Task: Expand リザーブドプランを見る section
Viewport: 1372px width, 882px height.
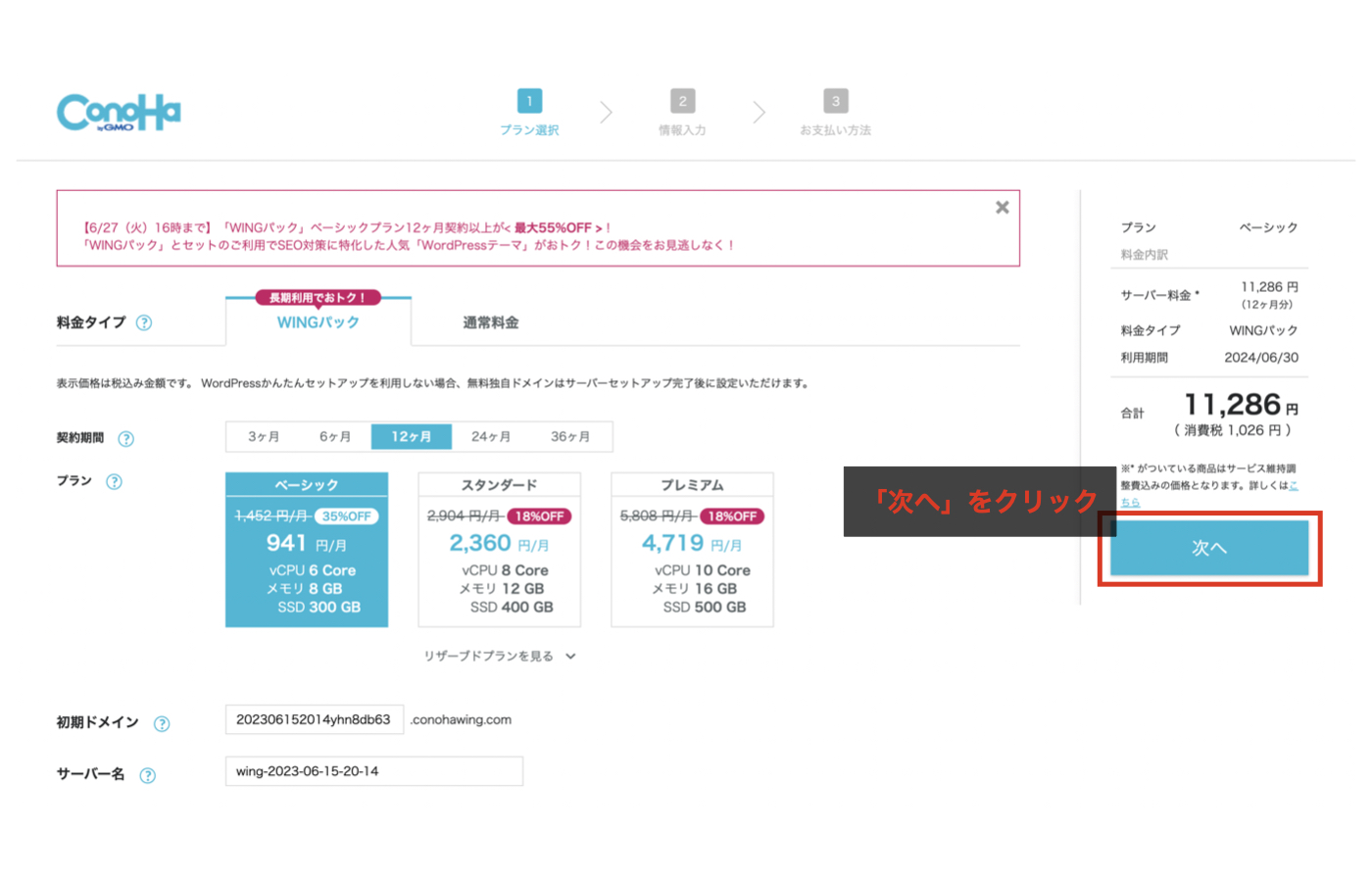Action: 499,657
